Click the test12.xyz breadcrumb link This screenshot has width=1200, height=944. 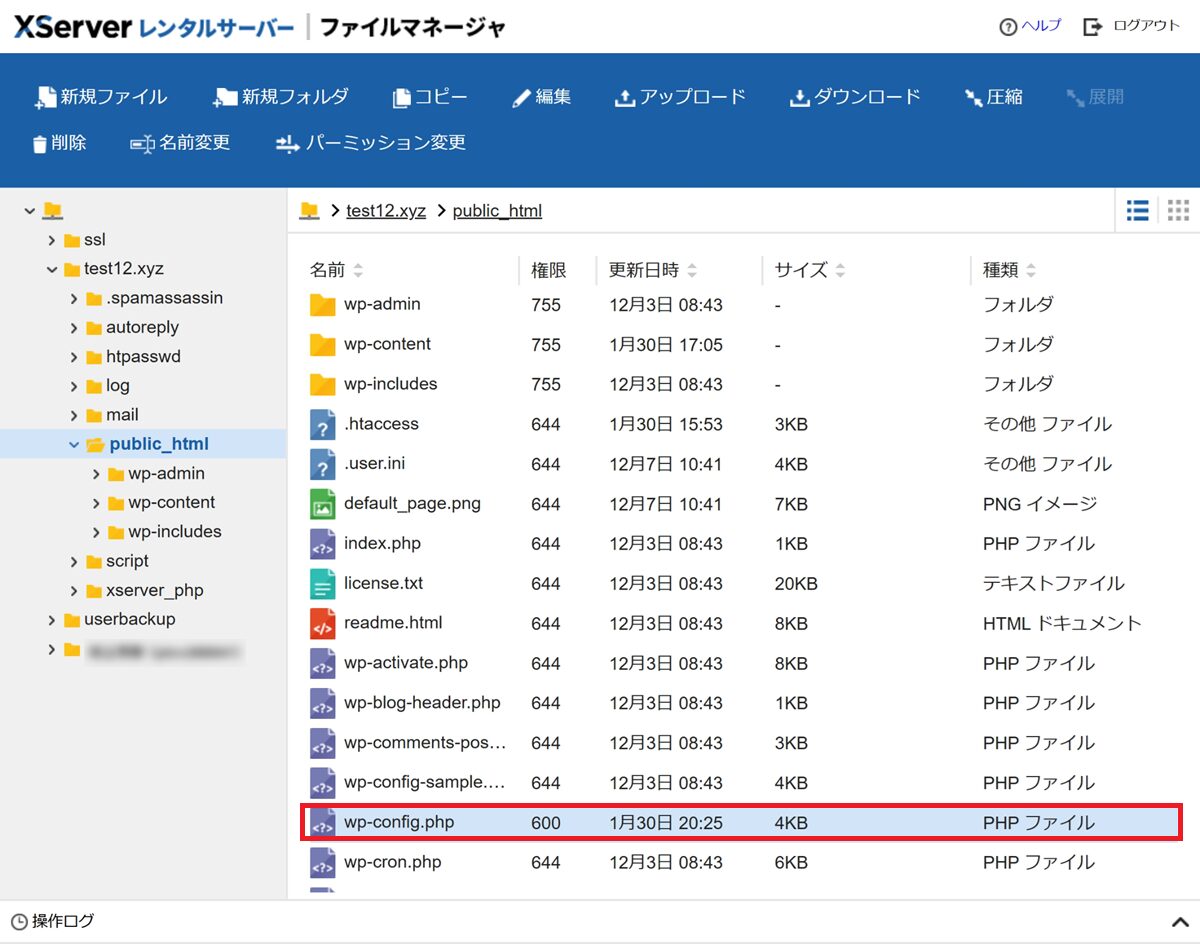(386, 211)
